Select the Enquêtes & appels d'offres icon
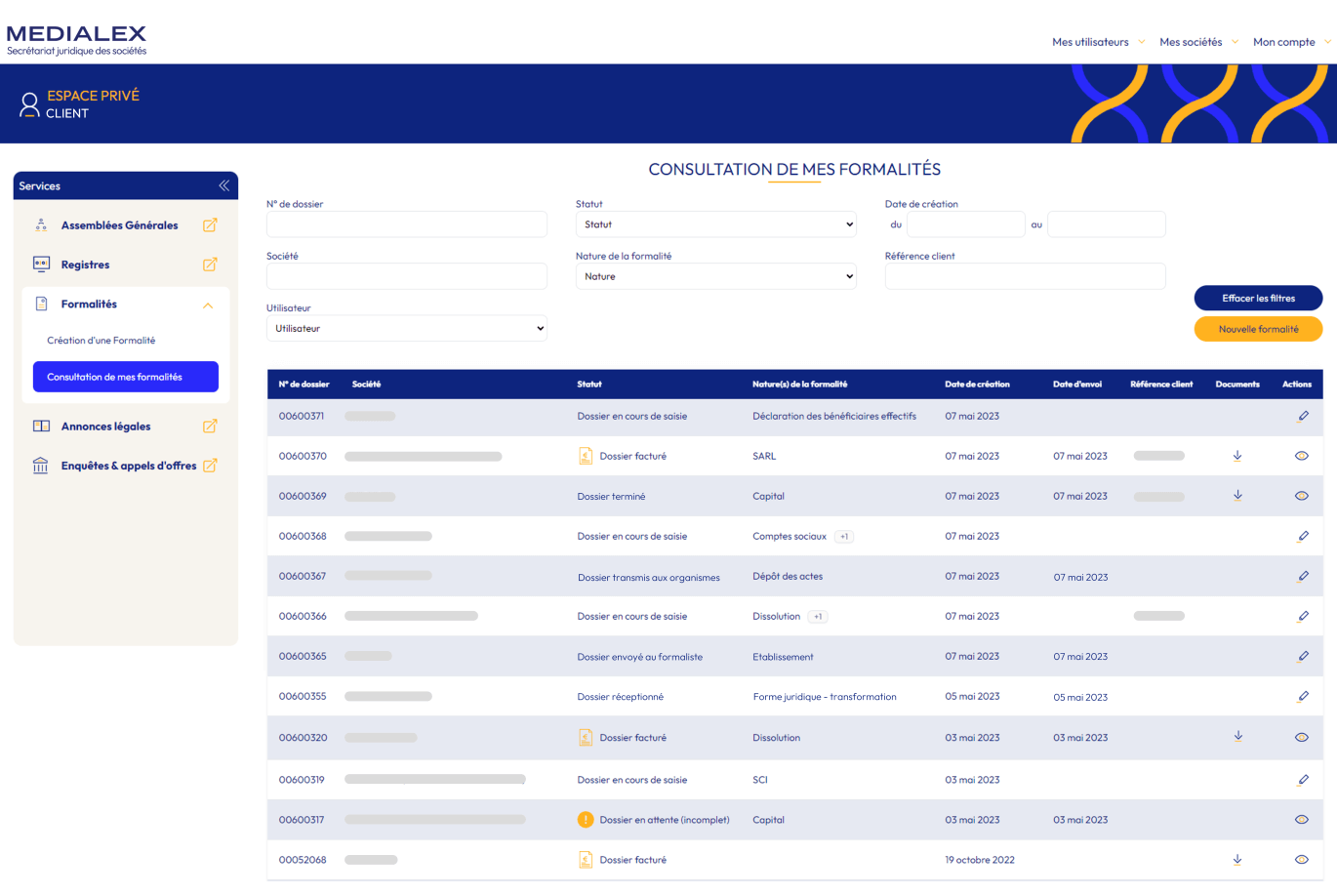The width and height of the screenshot is (1337, 896). click(x=40, y=466)
